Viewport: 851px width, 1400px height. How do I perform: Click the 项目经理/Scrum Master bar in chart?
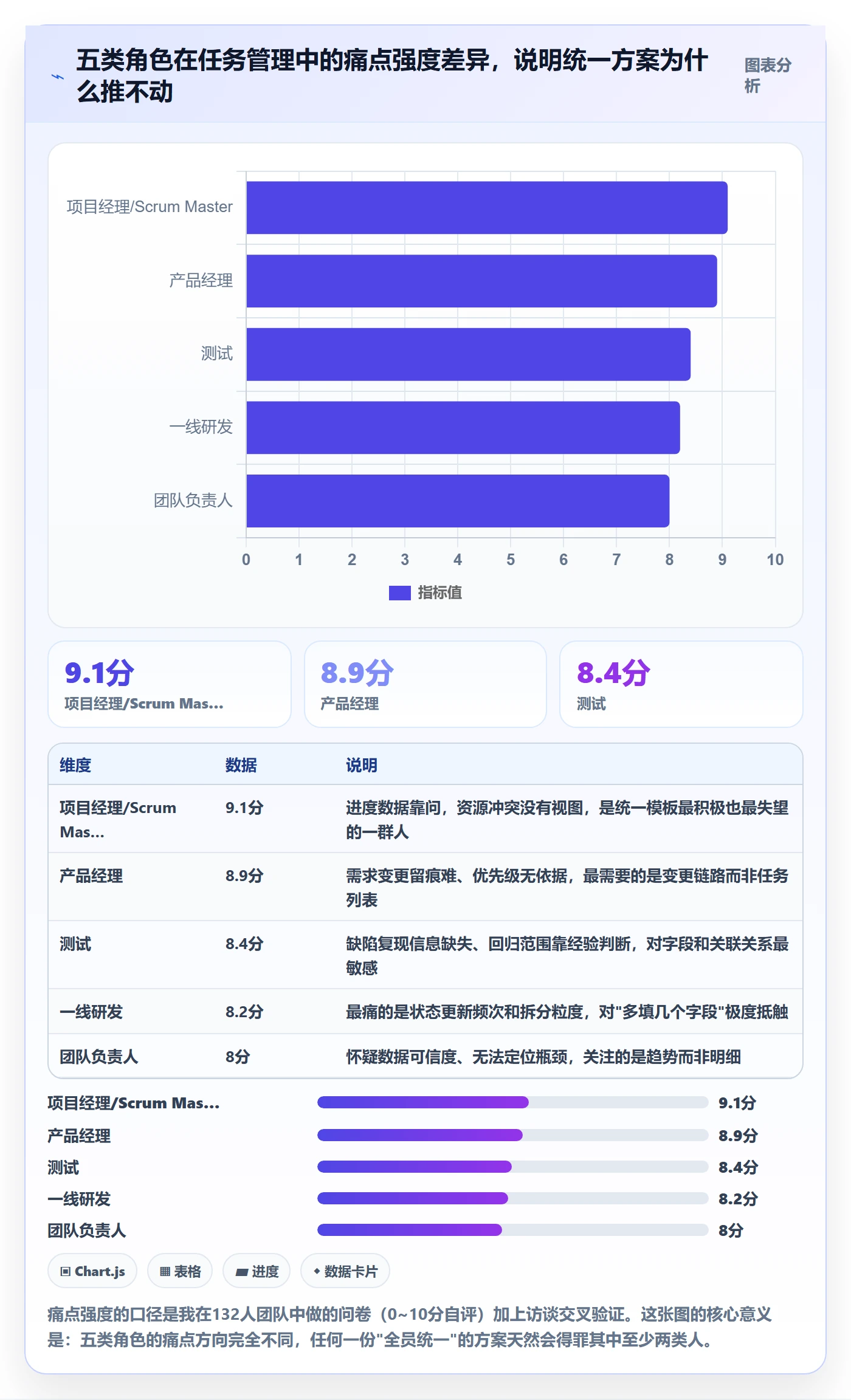coord(487,208)
